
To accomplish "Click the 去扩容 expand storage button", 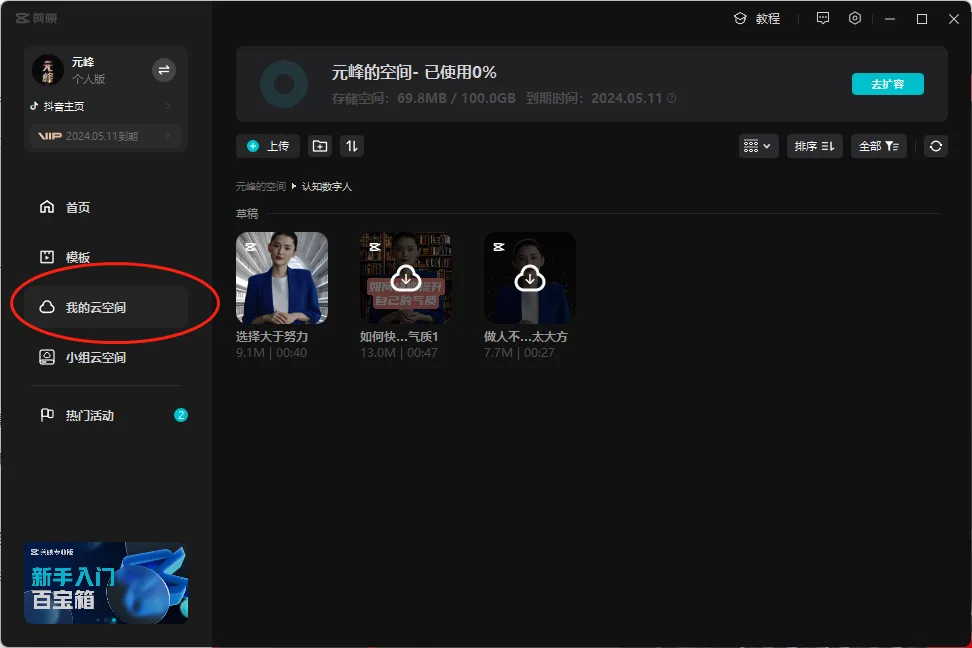I will coord(888,84).
